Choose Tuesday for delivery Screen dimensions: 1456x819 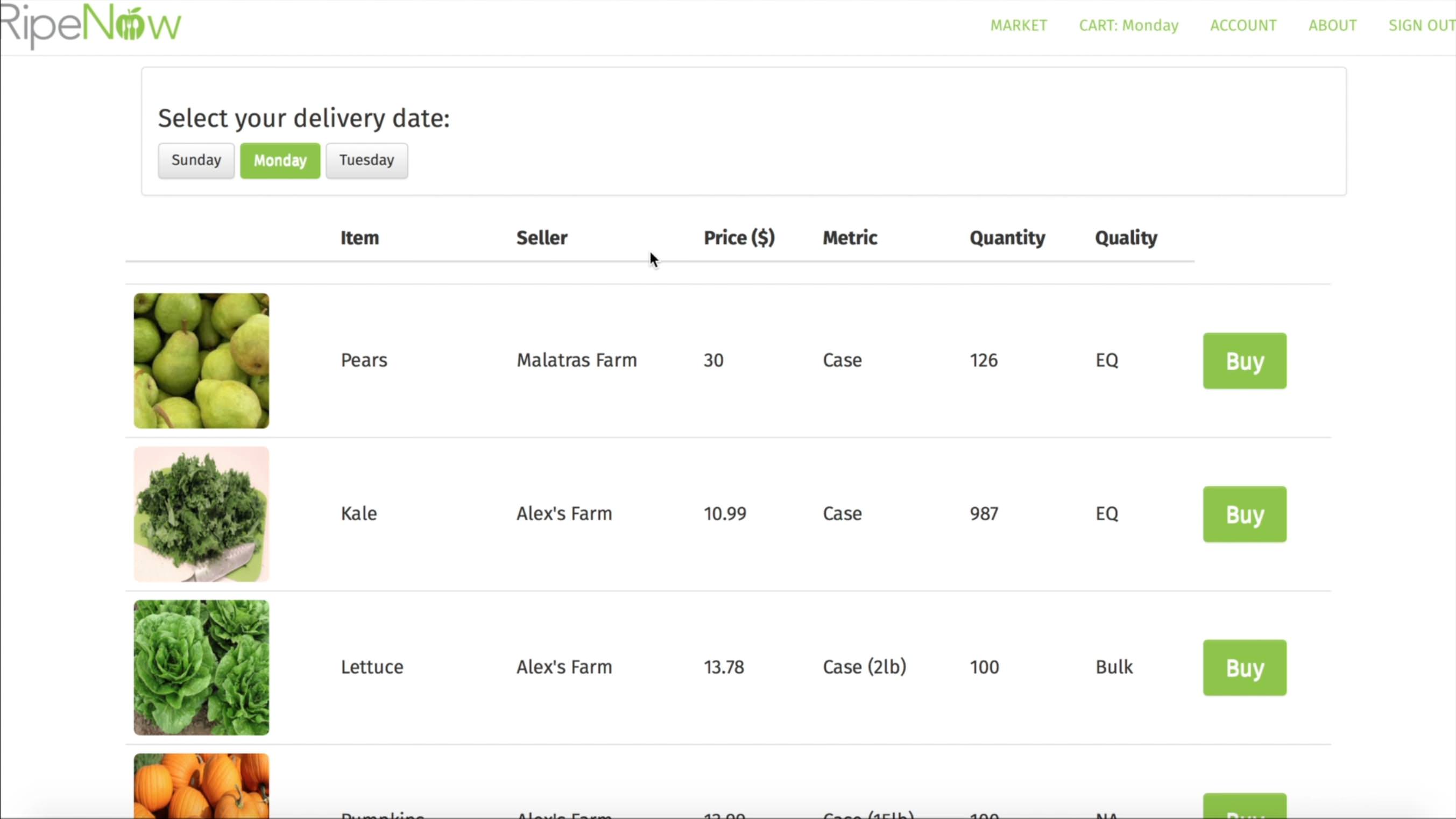coord(366,160)
